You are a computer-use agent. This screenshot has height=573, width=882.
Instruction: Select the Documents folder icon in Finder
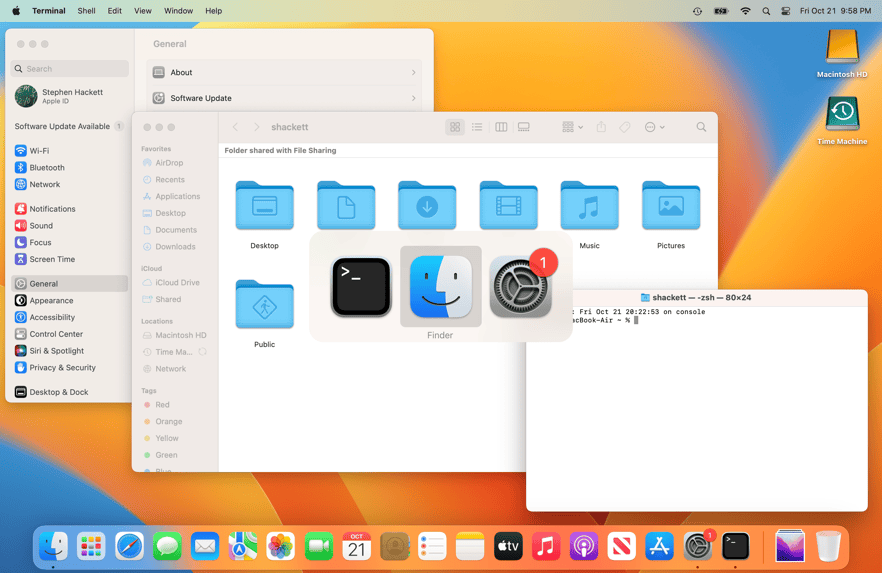click(346, 206)
